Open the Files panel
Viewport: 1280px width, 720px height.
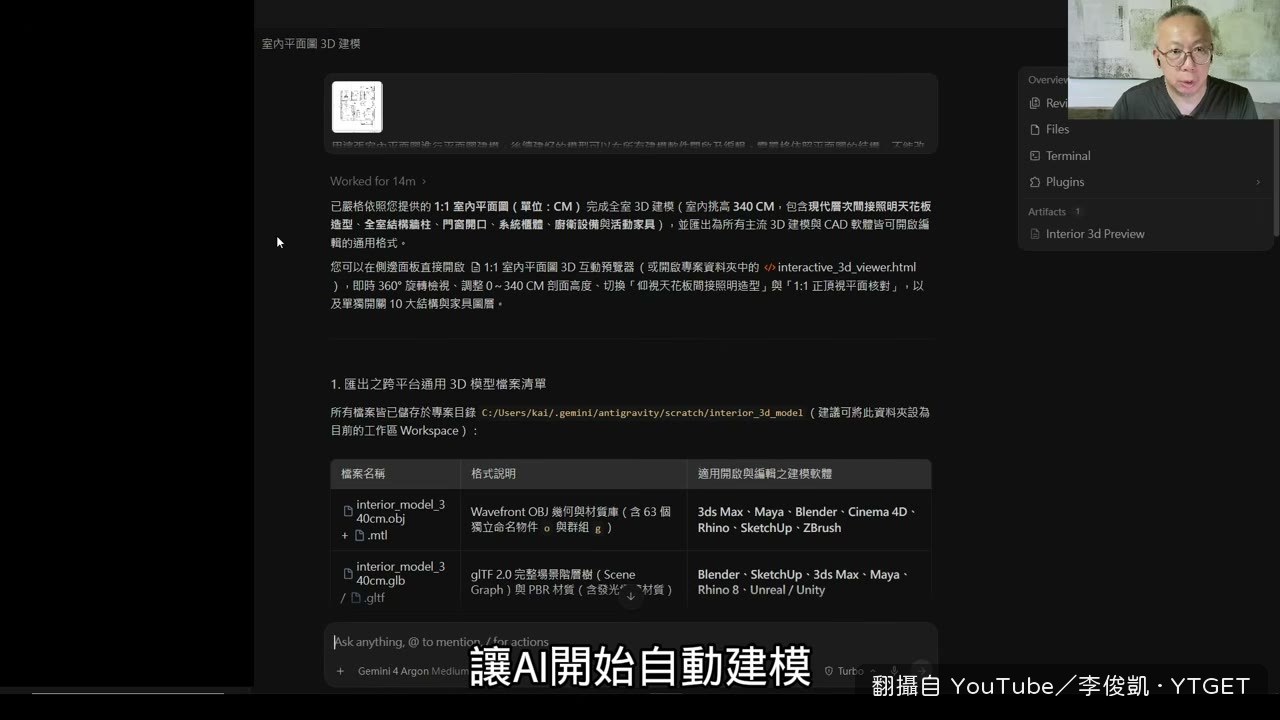click(1057, 129)
